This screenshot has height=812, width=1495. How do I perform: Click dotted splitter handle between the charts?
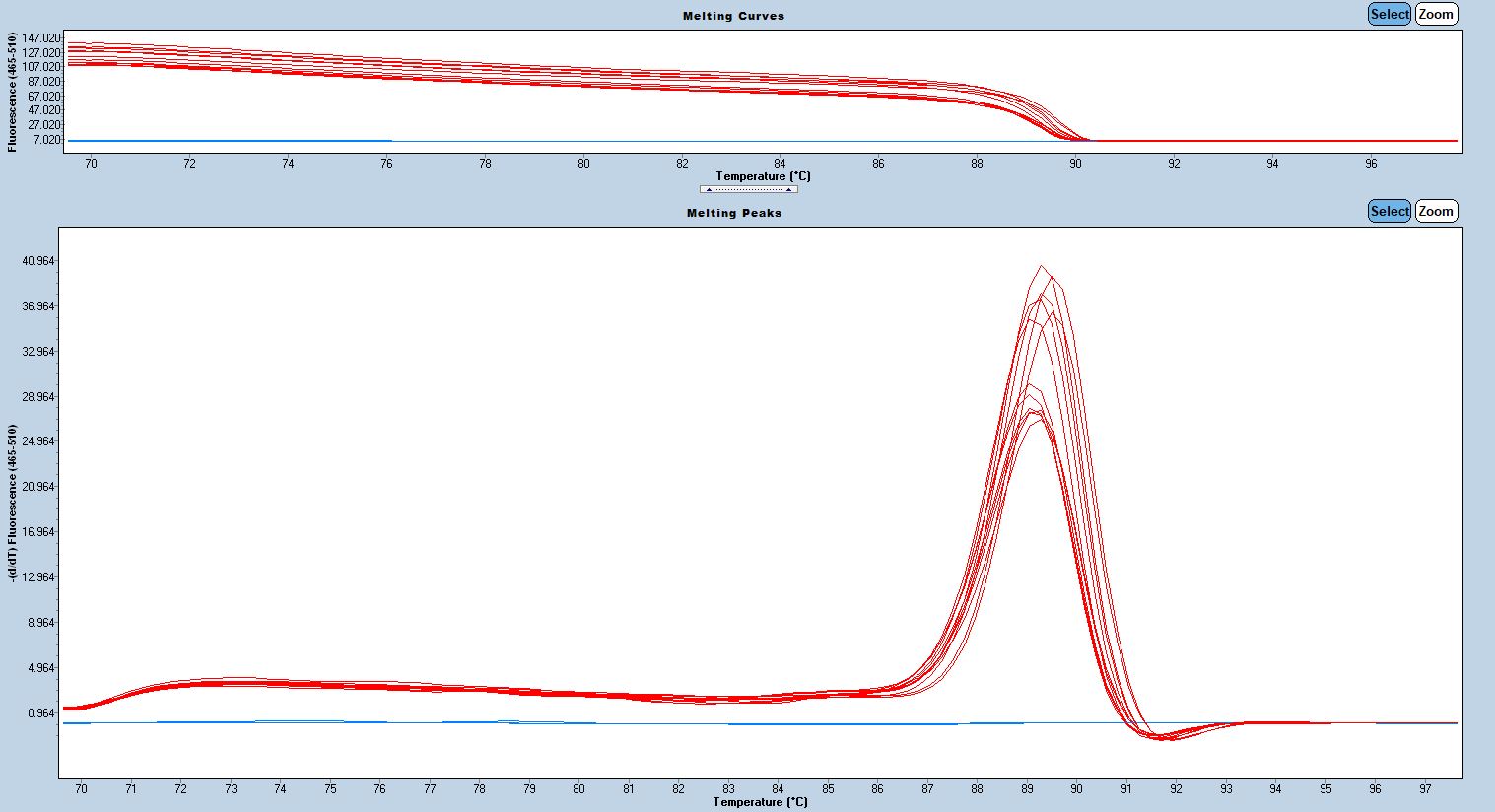tap(749, 189)
